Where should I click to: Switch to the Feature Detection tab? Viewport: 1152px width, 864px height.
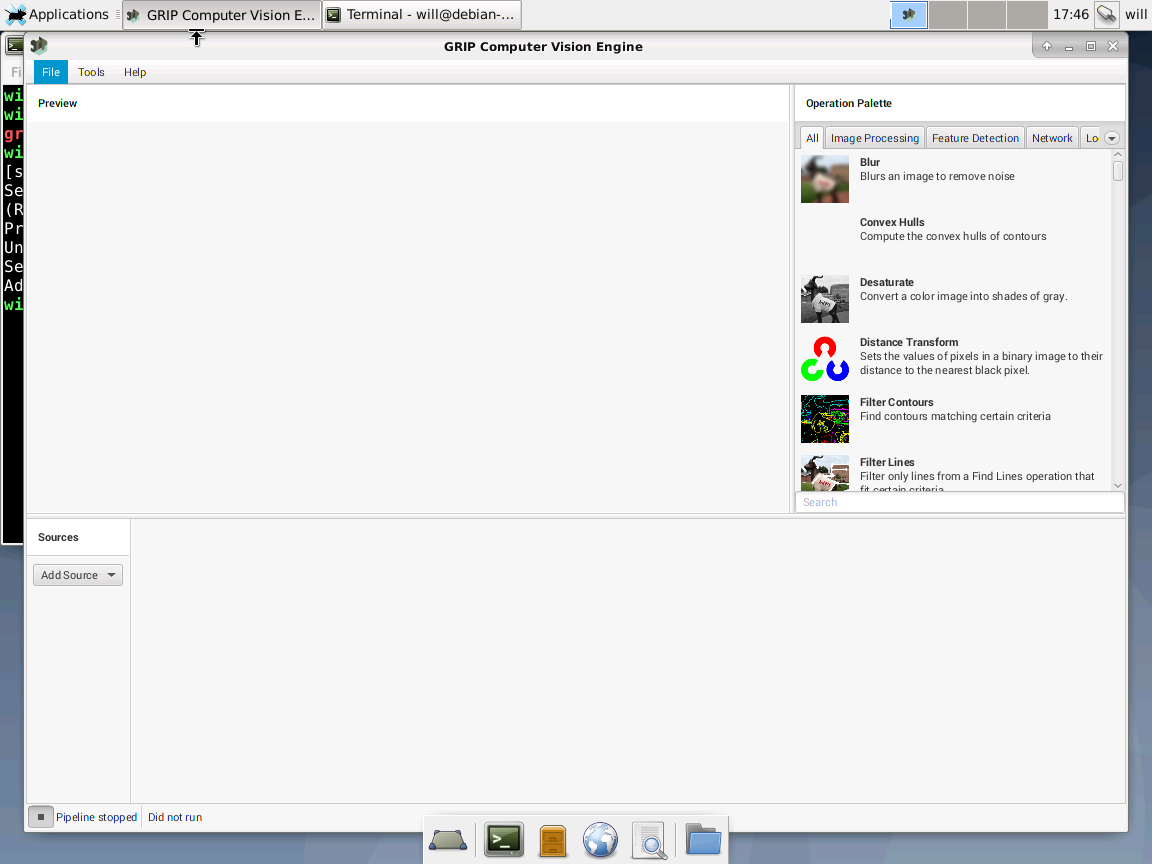click(975, 138)
